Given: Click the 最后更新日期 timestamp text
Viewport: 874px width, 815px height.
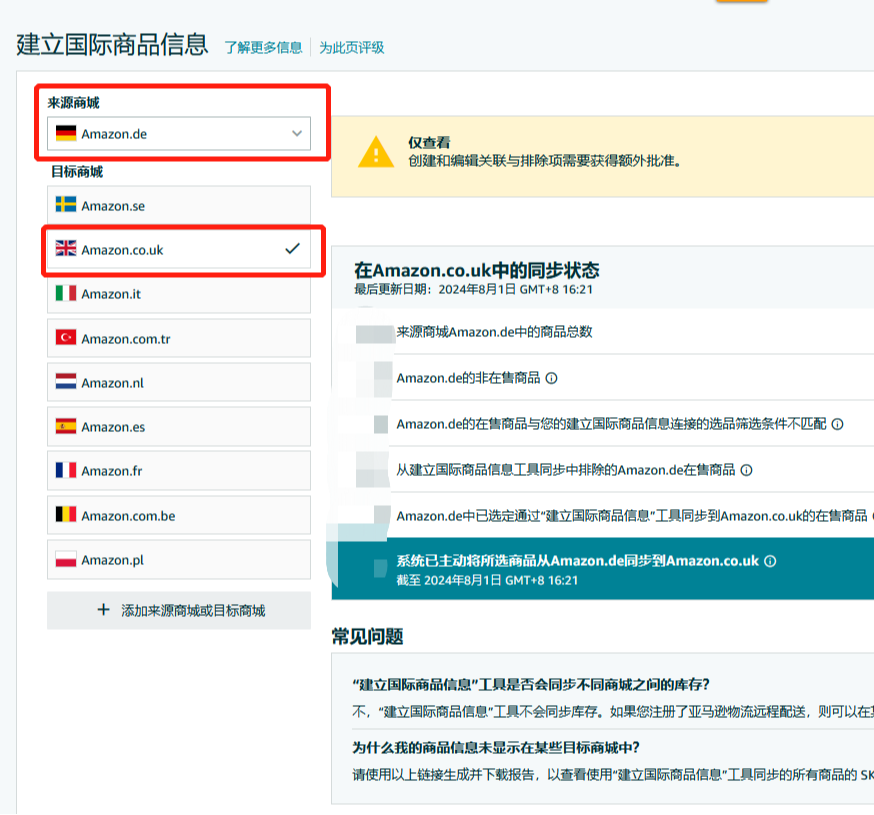Looking at the screenshot, I should [473, 289].
